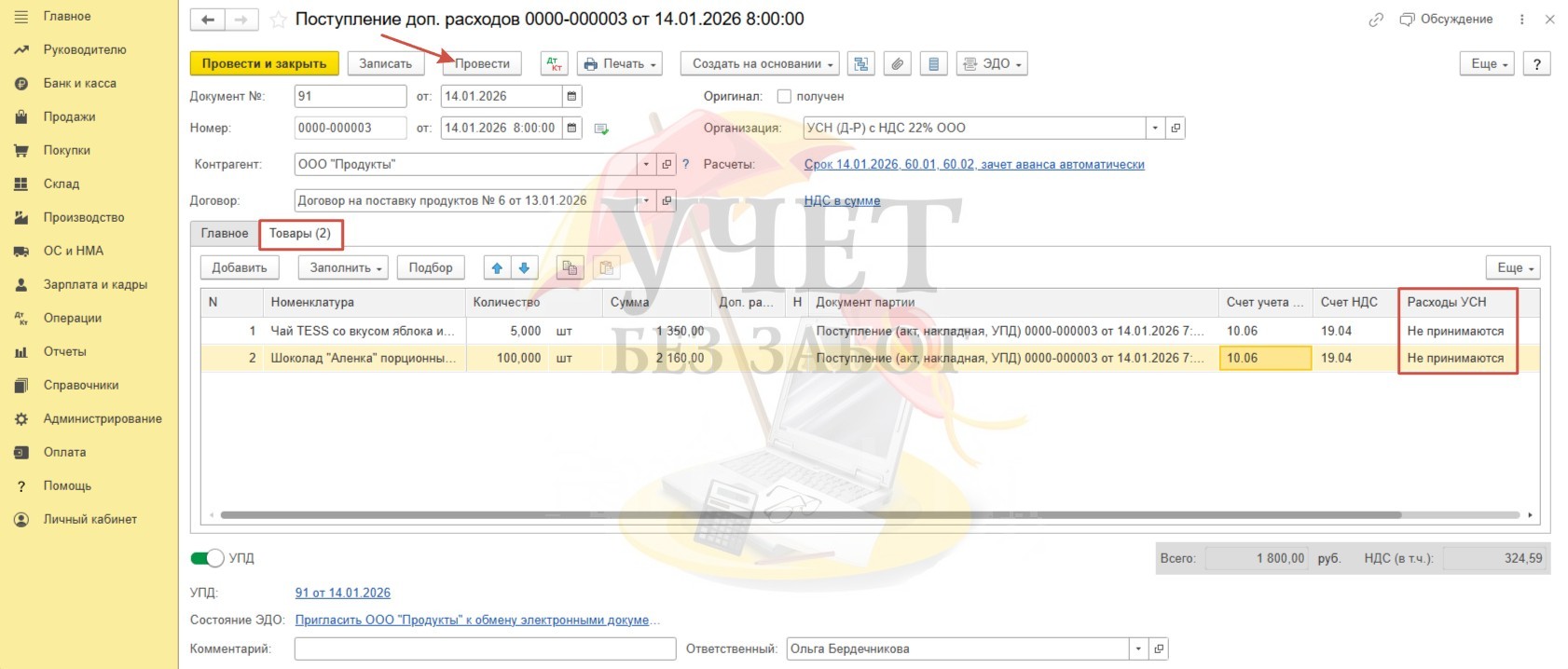The image size is (1568, 669).
Task: Open Банк и касса section in sidebar
Action: coord(79,83)
